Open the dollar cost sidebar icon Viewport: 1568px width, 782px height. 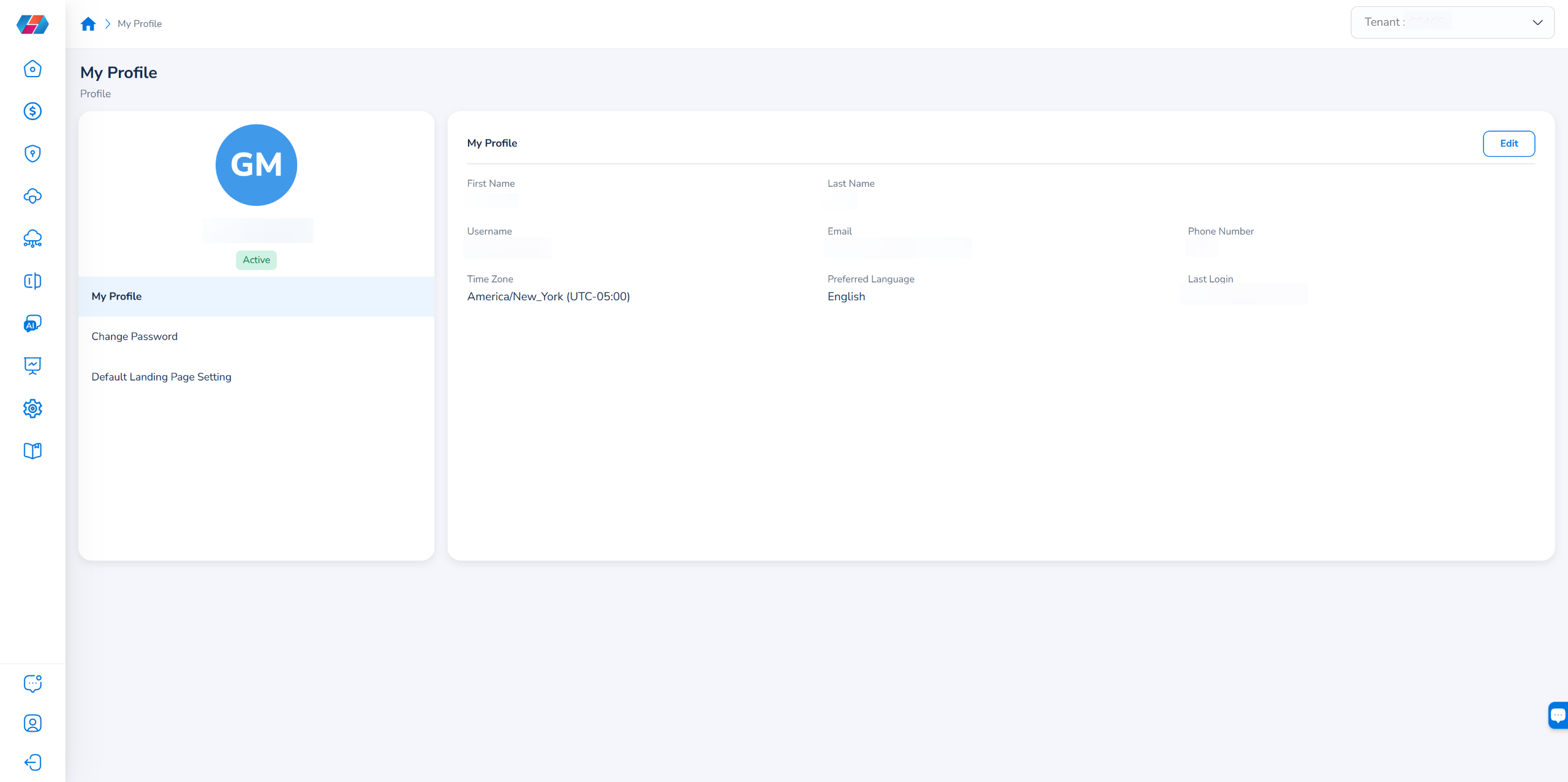(32, 111)
